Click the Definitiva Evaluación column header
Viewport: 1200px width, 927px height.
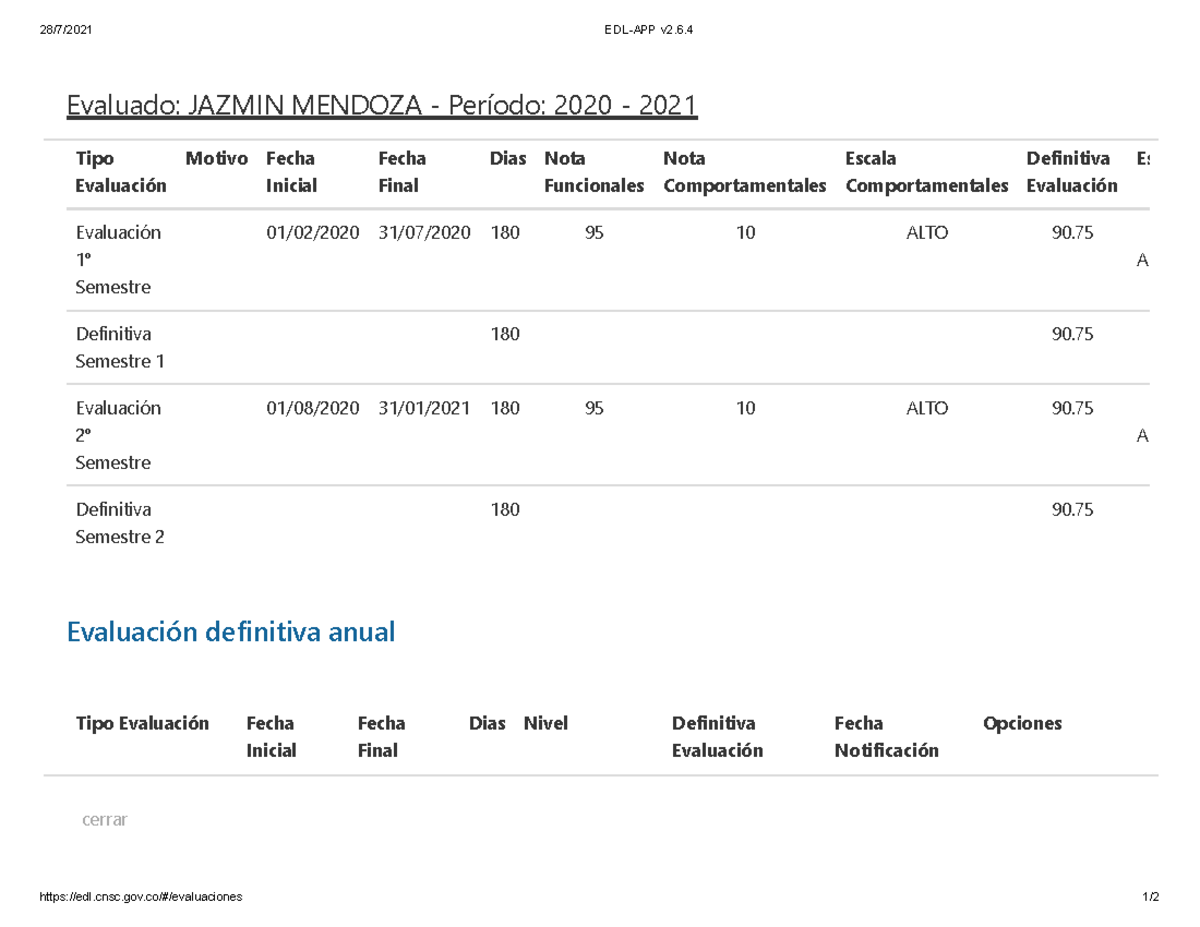[1070, 171]
